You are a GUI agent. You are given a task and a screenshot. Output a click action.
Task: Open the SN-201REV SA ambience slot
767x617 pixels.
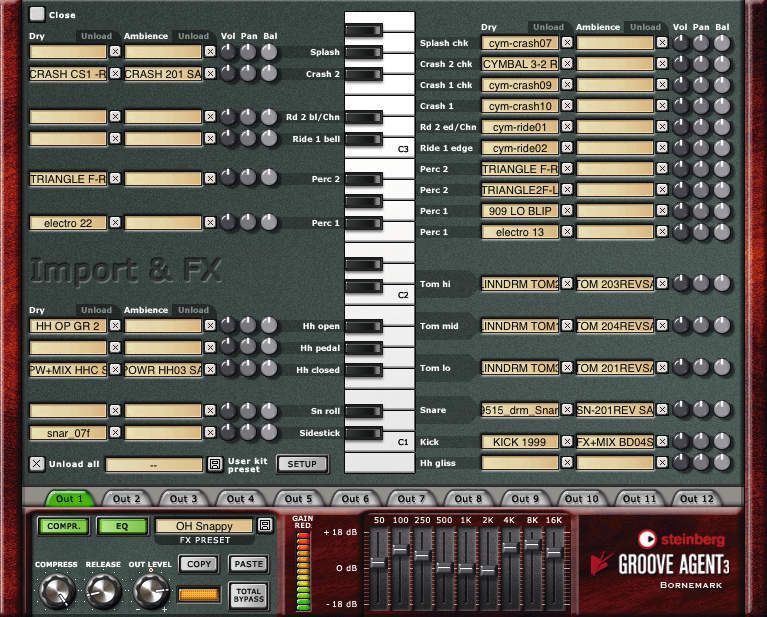(615, 410)
